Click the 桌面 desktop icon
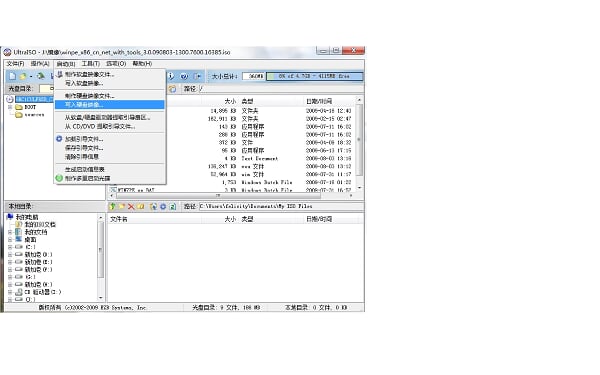Screen dimensions: 600x375 (x=18, y=239)
